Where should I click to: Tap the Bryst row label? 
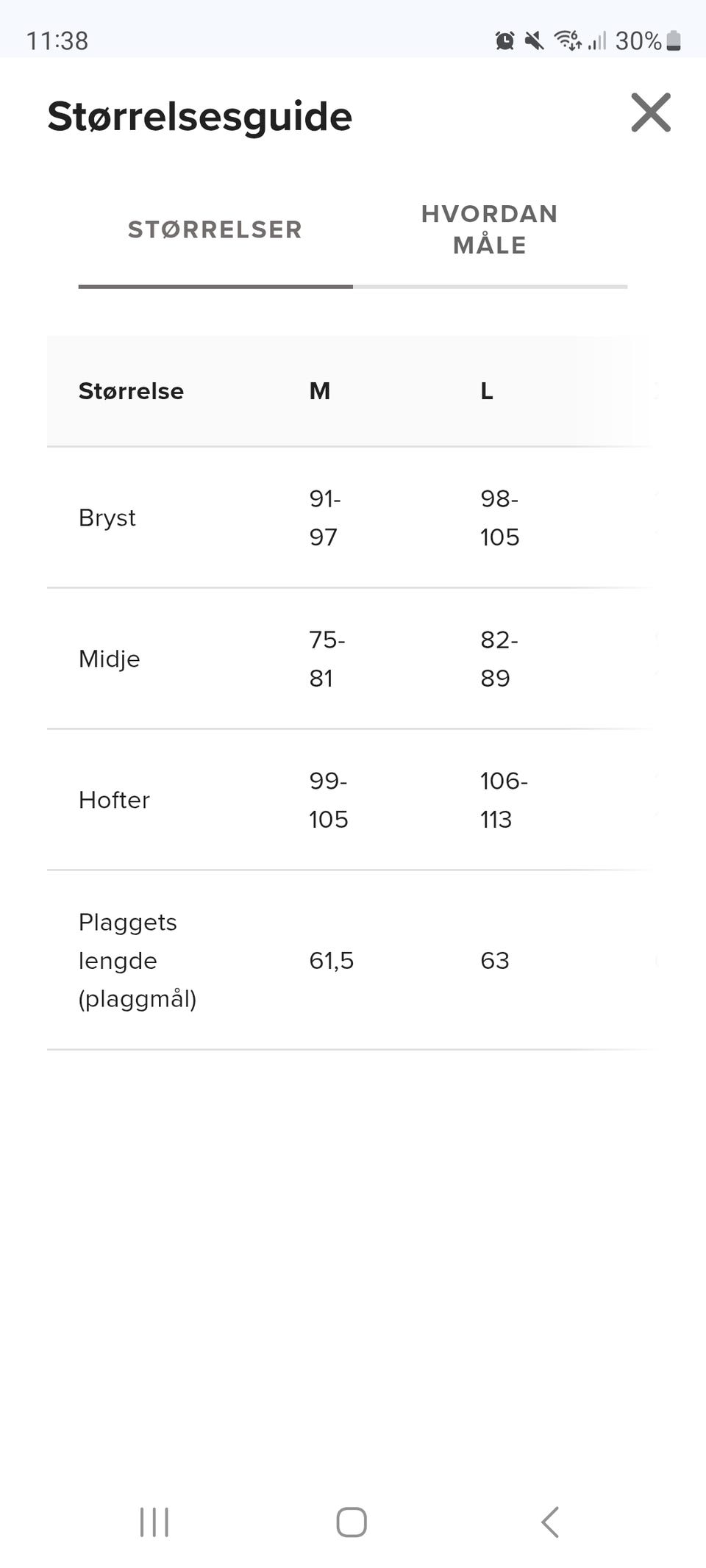[x=107, y=518]
